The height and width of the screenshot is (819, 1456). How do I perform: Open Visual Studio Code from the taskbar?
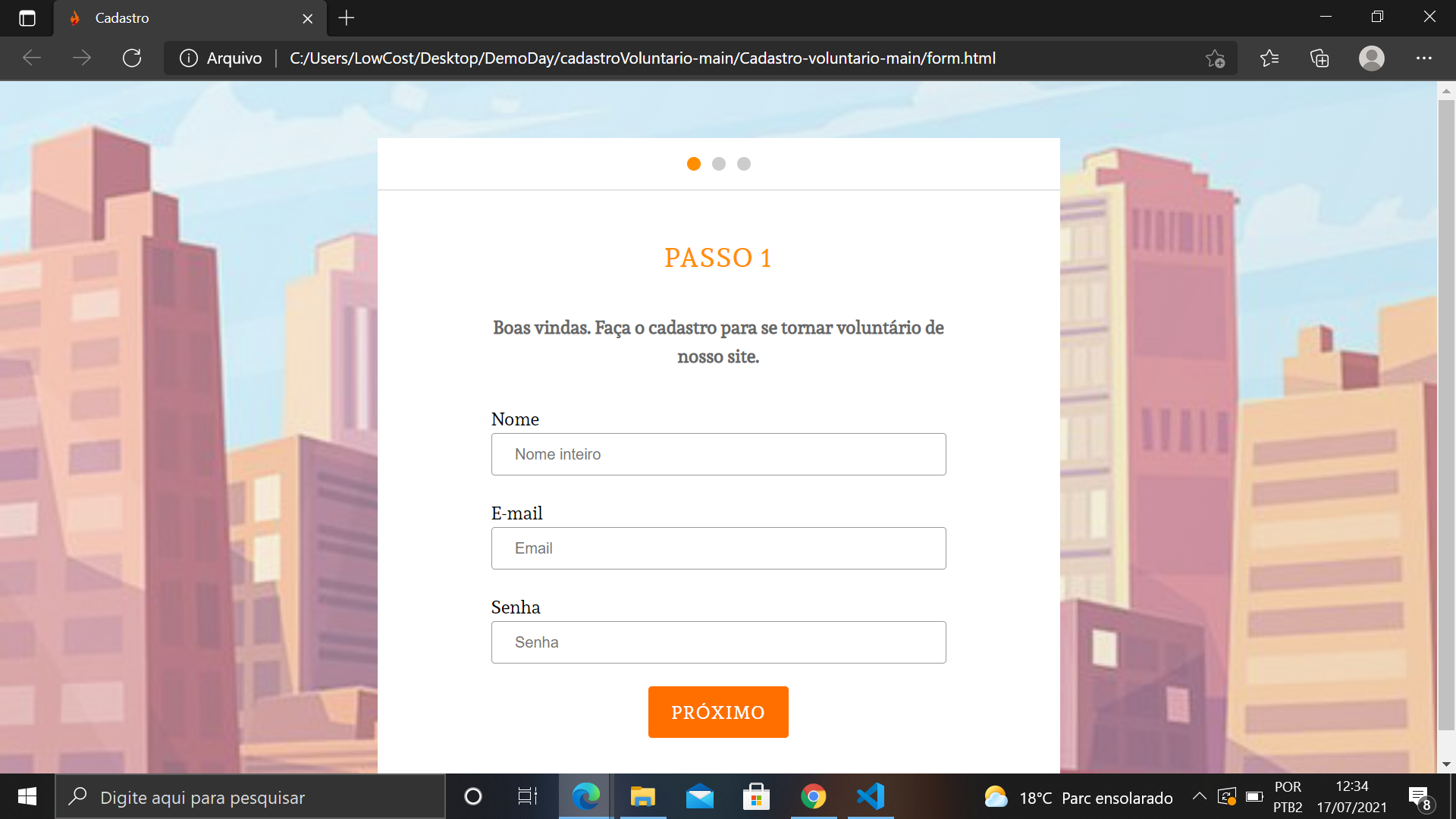[870, 797]
